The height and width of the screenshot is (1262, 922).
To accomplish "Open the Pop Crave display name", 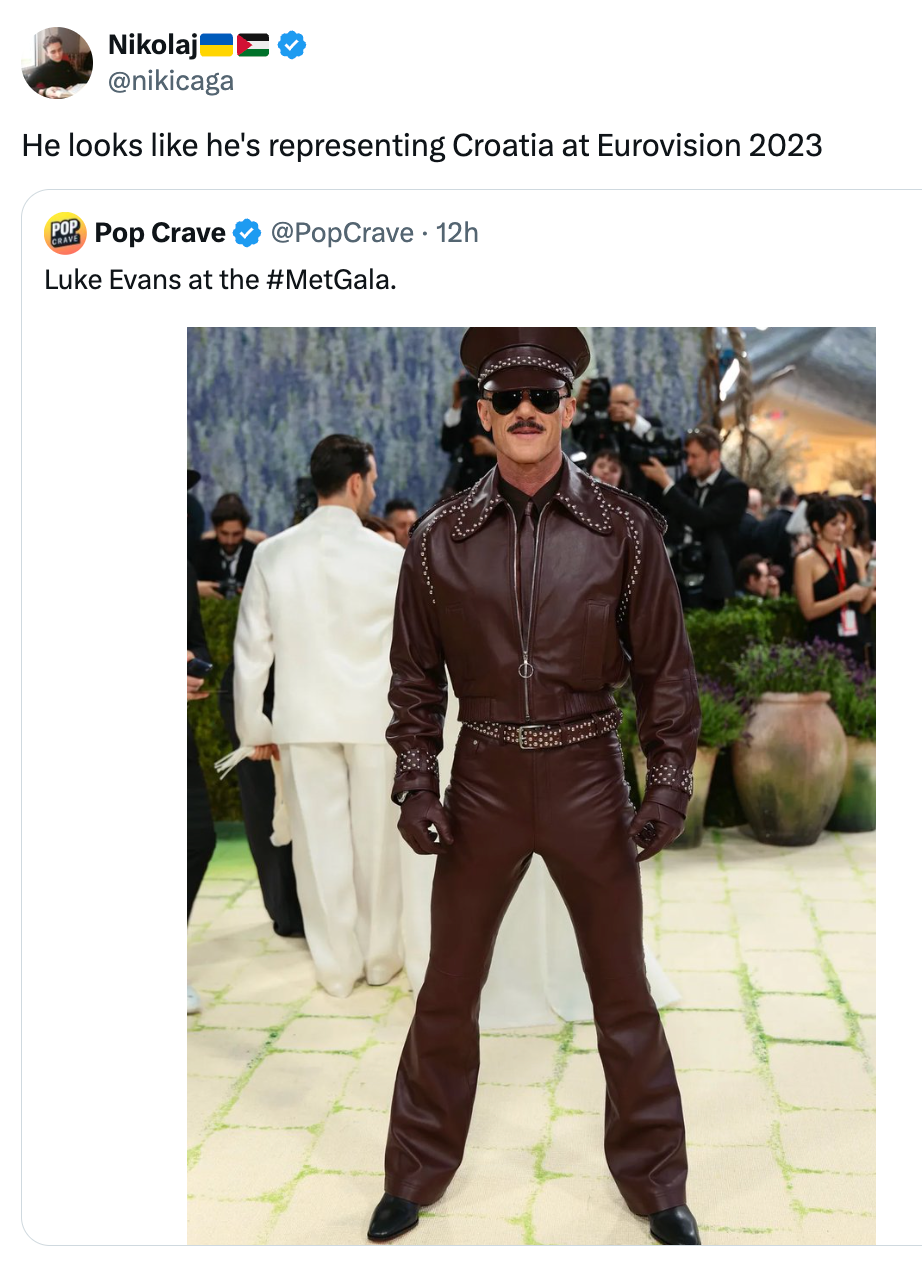I will tap(160, 233).
